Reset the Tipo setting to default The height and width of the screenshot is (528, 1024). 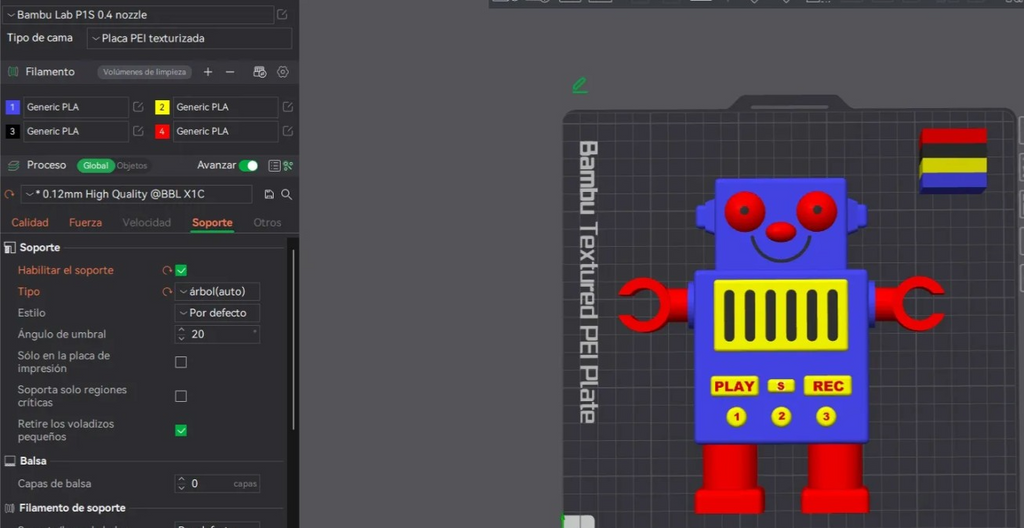click(167, 291)
